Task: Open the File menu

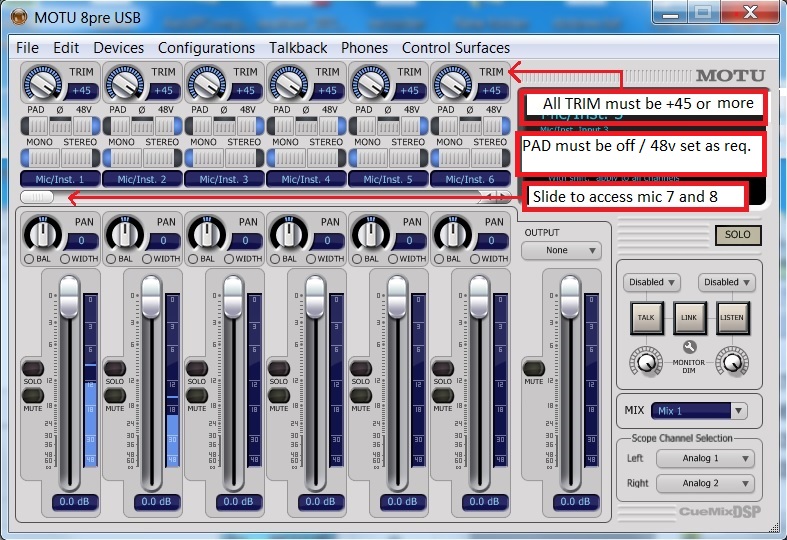Action: click(27, 48)
